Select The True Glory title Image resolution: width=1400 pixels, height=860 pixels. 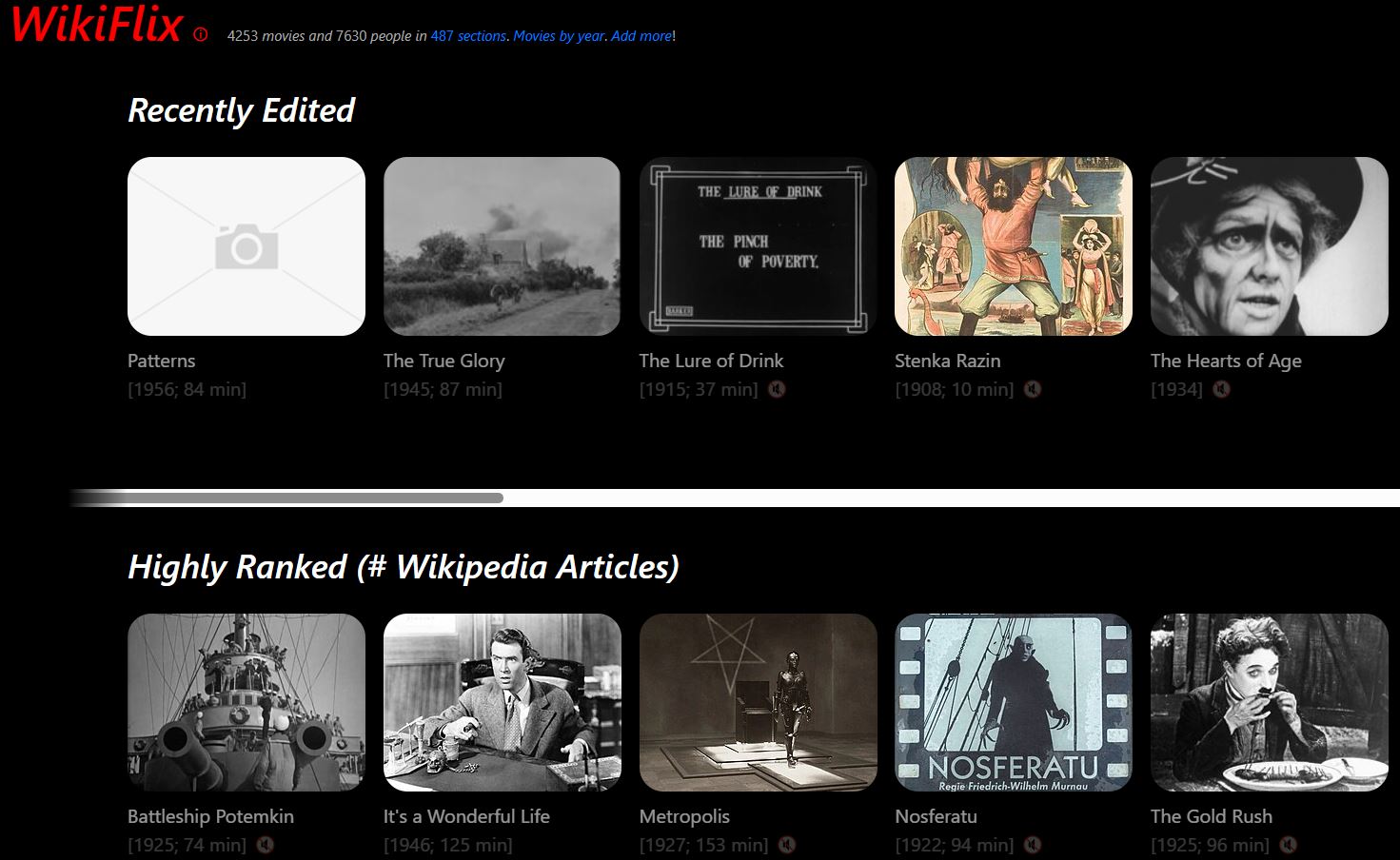tap(444, 361)
